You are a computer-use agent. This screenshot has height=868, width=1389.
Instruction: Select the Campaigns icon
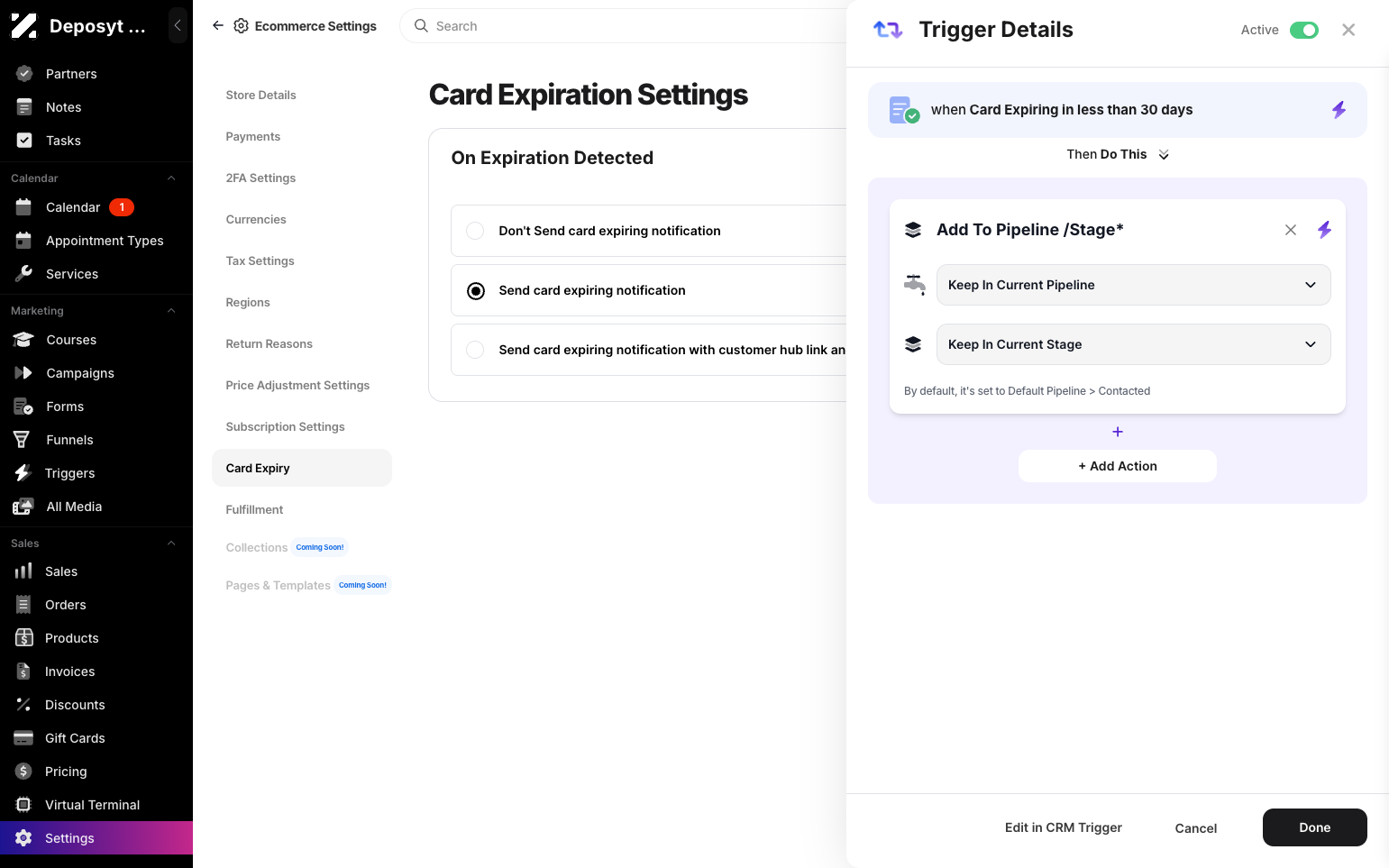pyautogui.click(x=24, y=373)
